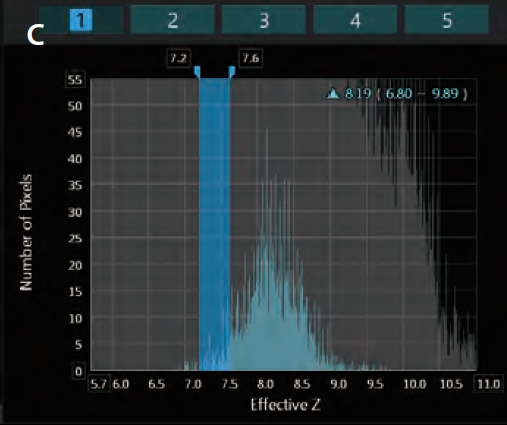Screen dimensions: 507x425
Task: Click the histogram peak icon beside 8.19
Action: click(333, 93)
